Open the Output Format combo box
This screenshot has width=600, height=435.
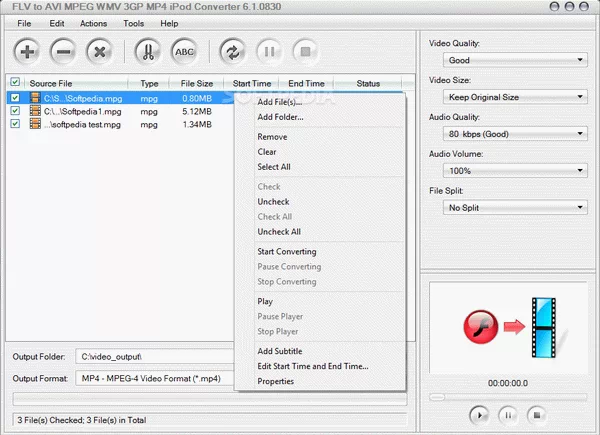point(155,379)
